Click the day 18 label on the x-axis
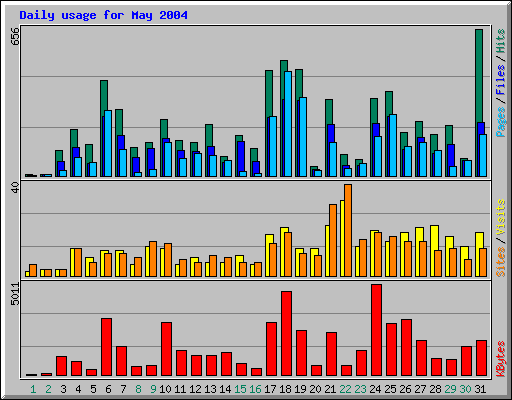This screenshot has height=400, width=512. (x=285, y=389)
